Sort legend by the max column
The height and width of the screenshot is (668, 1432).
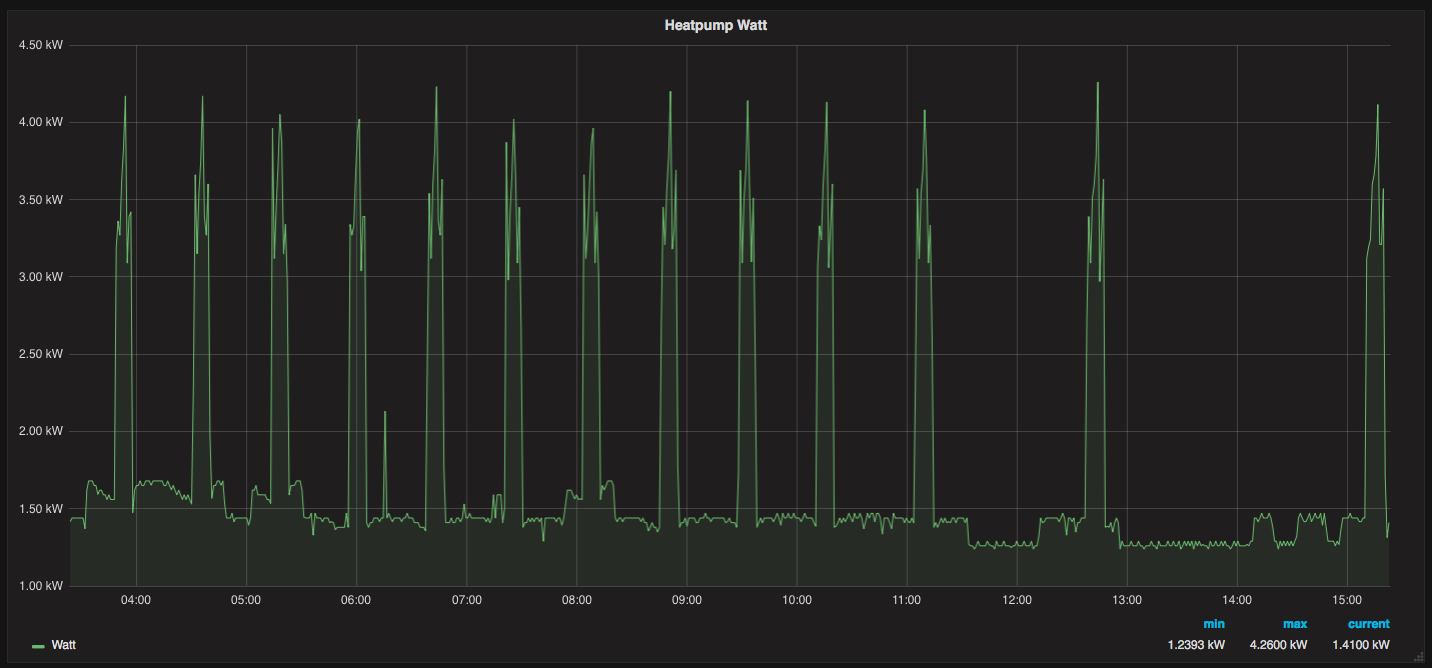tap(1294, 624)
